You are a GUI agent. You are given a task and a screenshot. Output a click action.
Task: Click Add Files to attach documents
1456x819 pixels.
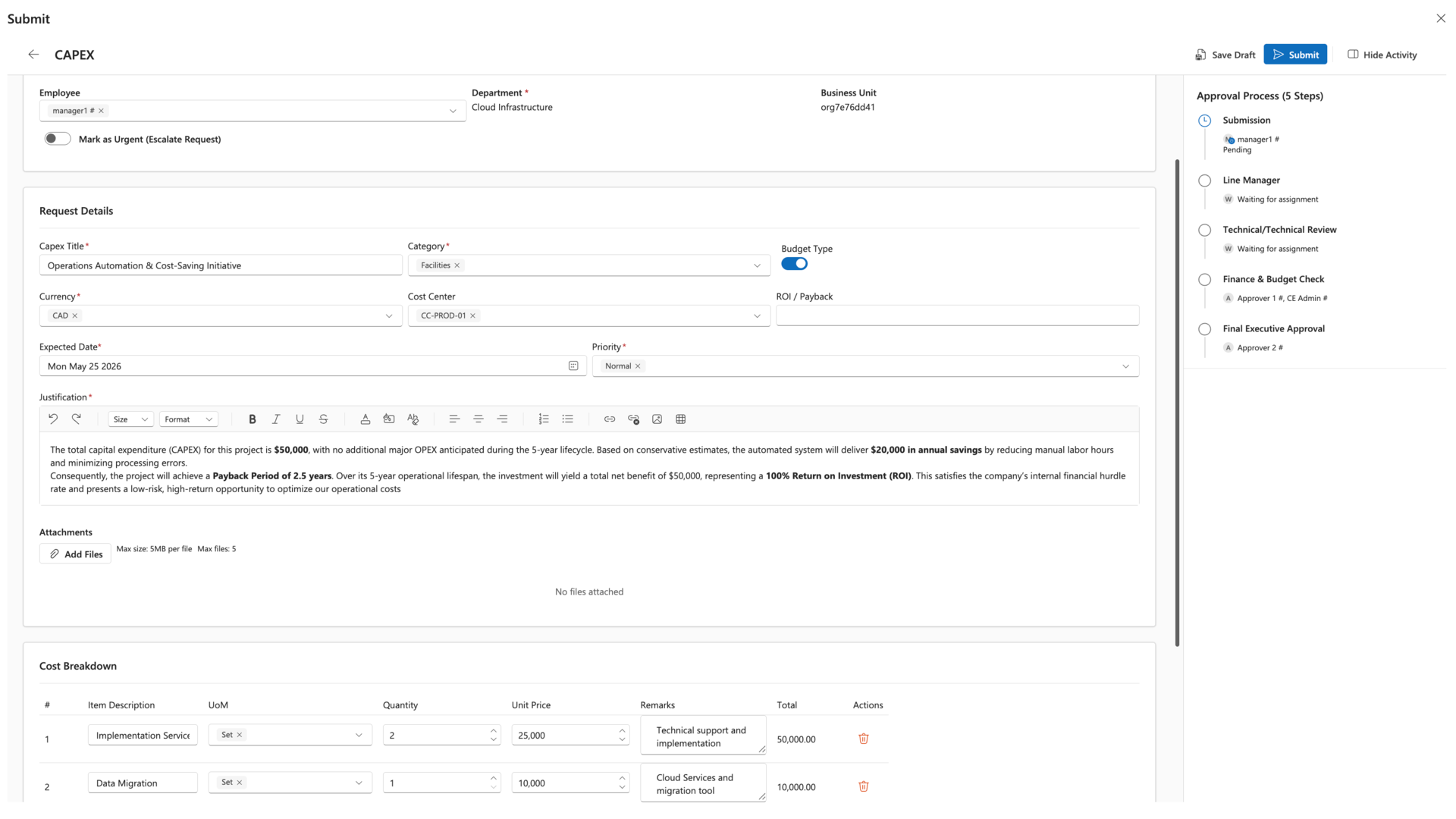[75, 554]
